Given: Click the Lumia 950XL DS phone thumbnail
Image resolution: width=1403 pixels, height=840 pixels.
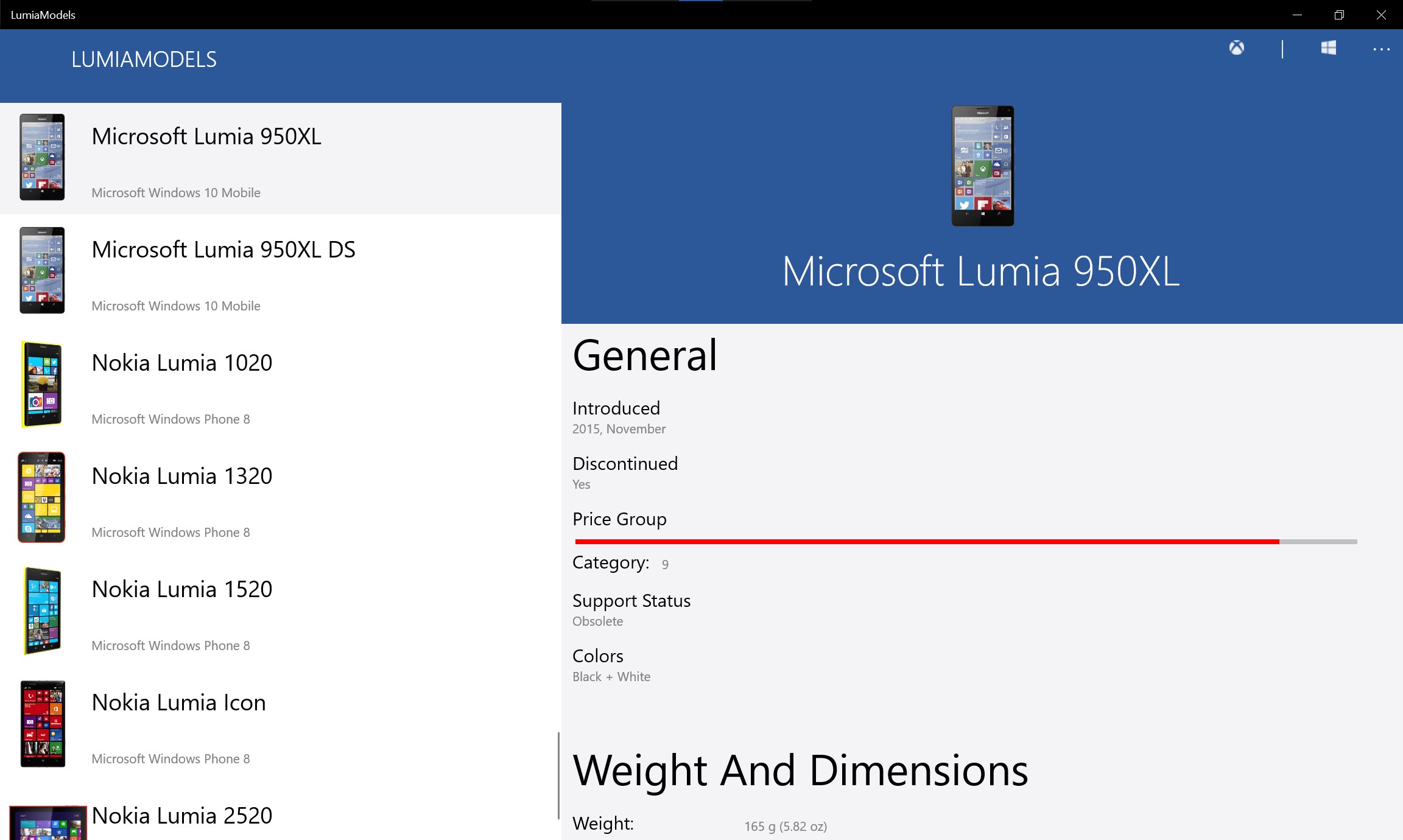Looking at the screenshot, I should (42, 270).
